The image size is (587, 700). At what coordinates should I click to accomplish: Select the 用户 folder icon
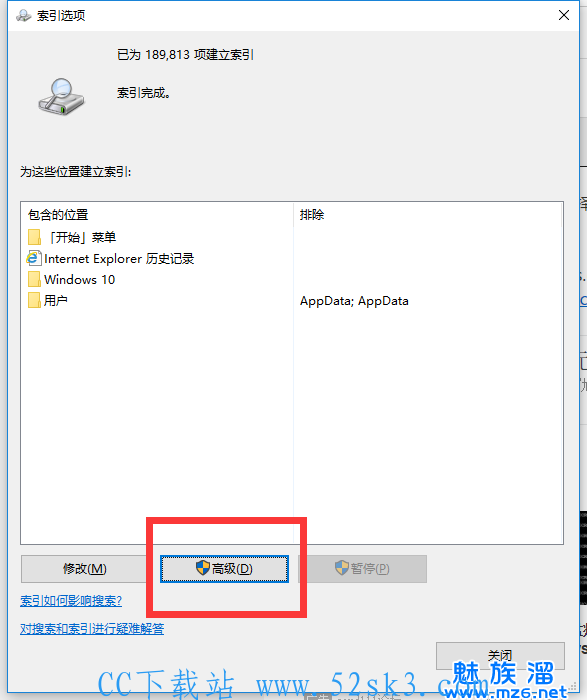pos(34,300)
